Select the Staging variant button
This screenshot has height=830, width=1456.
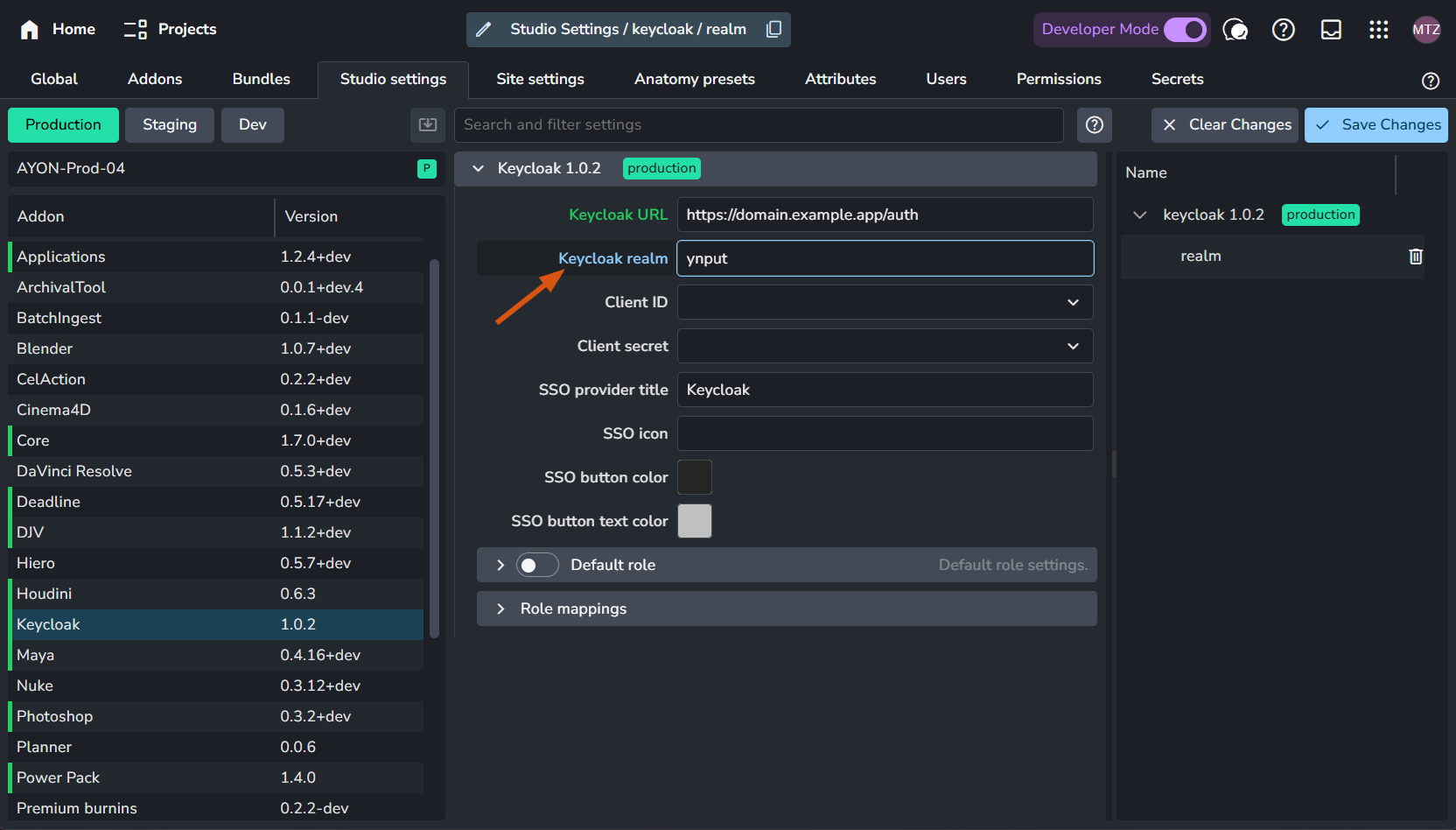click(170, 125)
